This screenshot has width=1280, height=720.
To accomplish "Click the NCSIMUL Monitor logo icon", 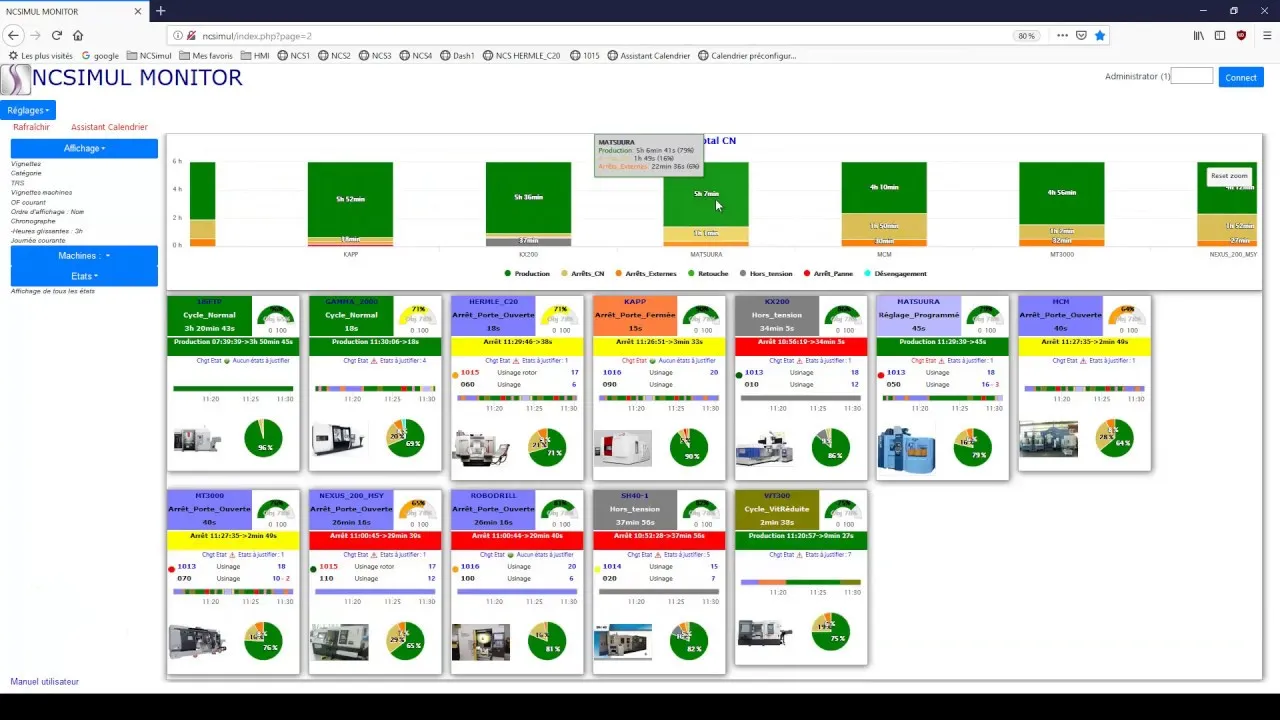I will coord(15,79).
